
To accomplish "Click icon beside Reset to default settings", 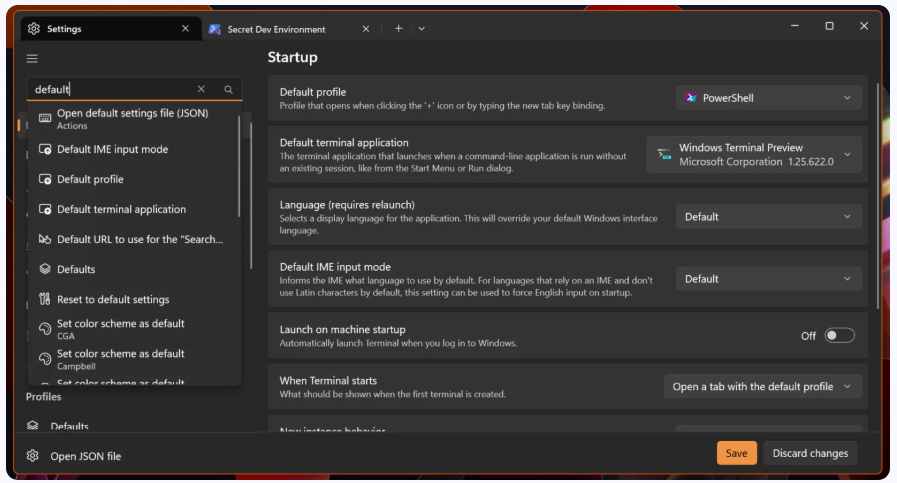I will pyautogui.click(x=45, y=299).
